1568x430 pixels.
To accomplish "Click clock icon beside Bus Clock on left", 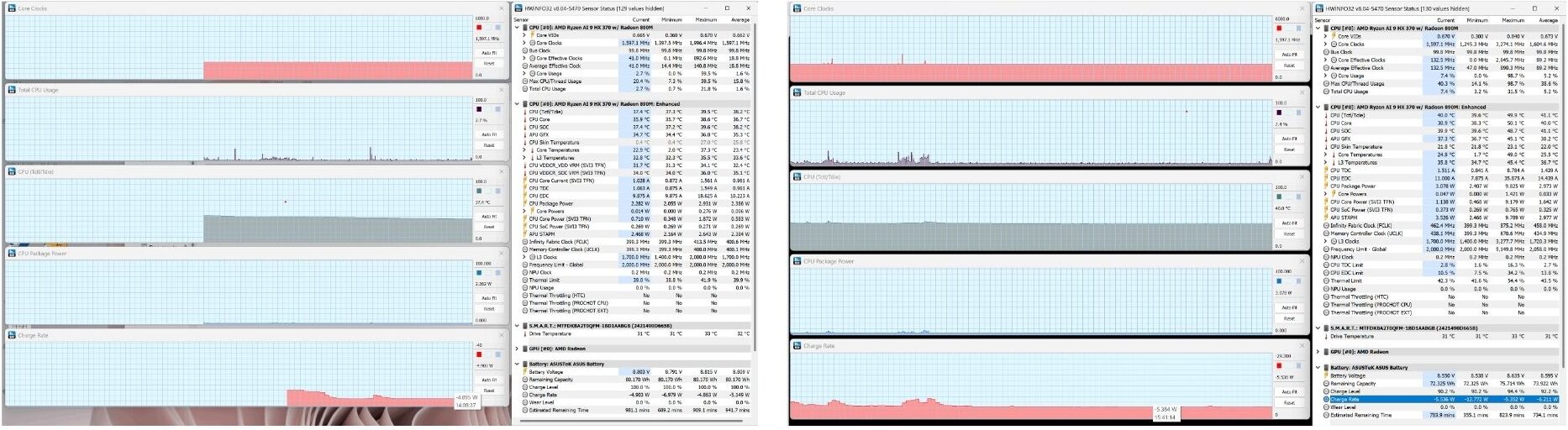I will click(525, 50).
